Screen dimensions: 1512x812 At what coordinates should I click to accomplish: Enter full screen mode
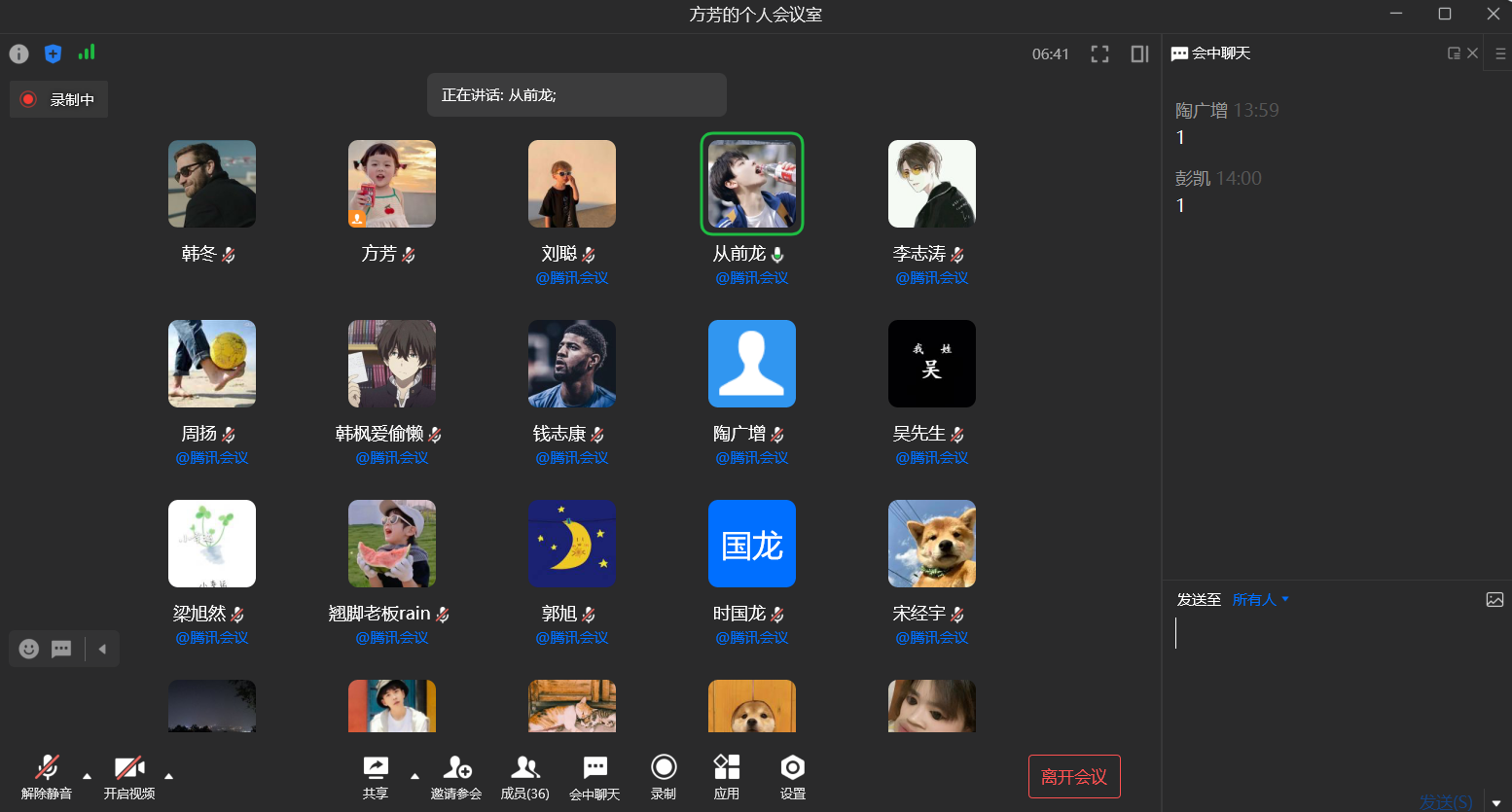click(1099, 54)
